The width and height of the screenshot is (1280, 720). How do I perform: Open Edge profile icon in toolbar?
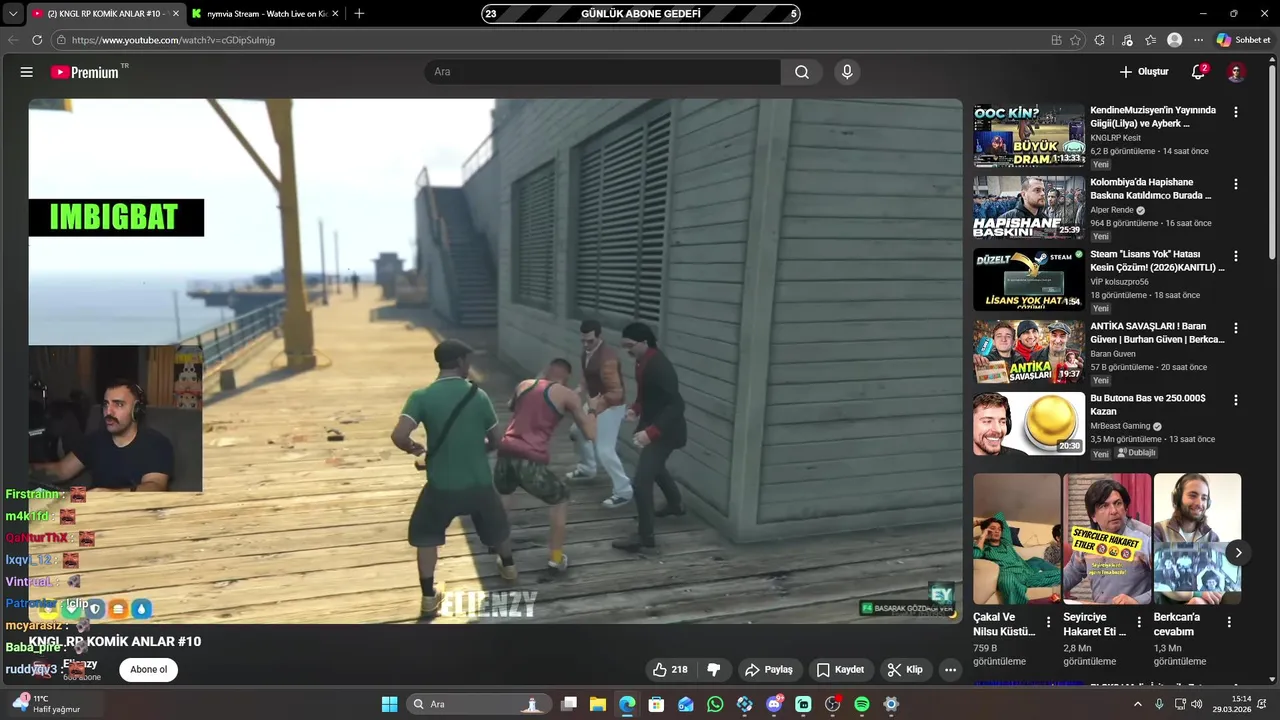[1175, 40]
